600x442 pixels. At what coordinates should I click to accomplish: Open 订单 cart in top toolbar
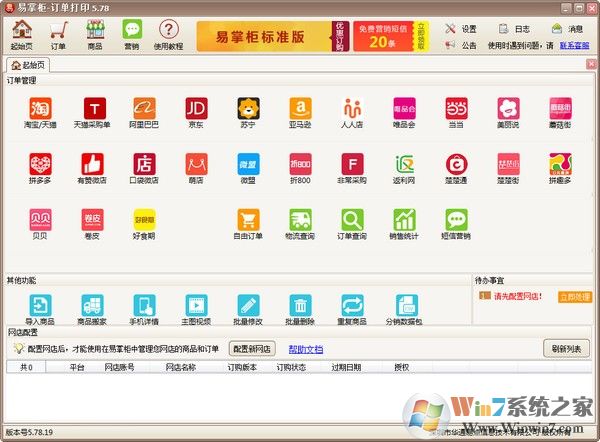(x=59, y=35)
